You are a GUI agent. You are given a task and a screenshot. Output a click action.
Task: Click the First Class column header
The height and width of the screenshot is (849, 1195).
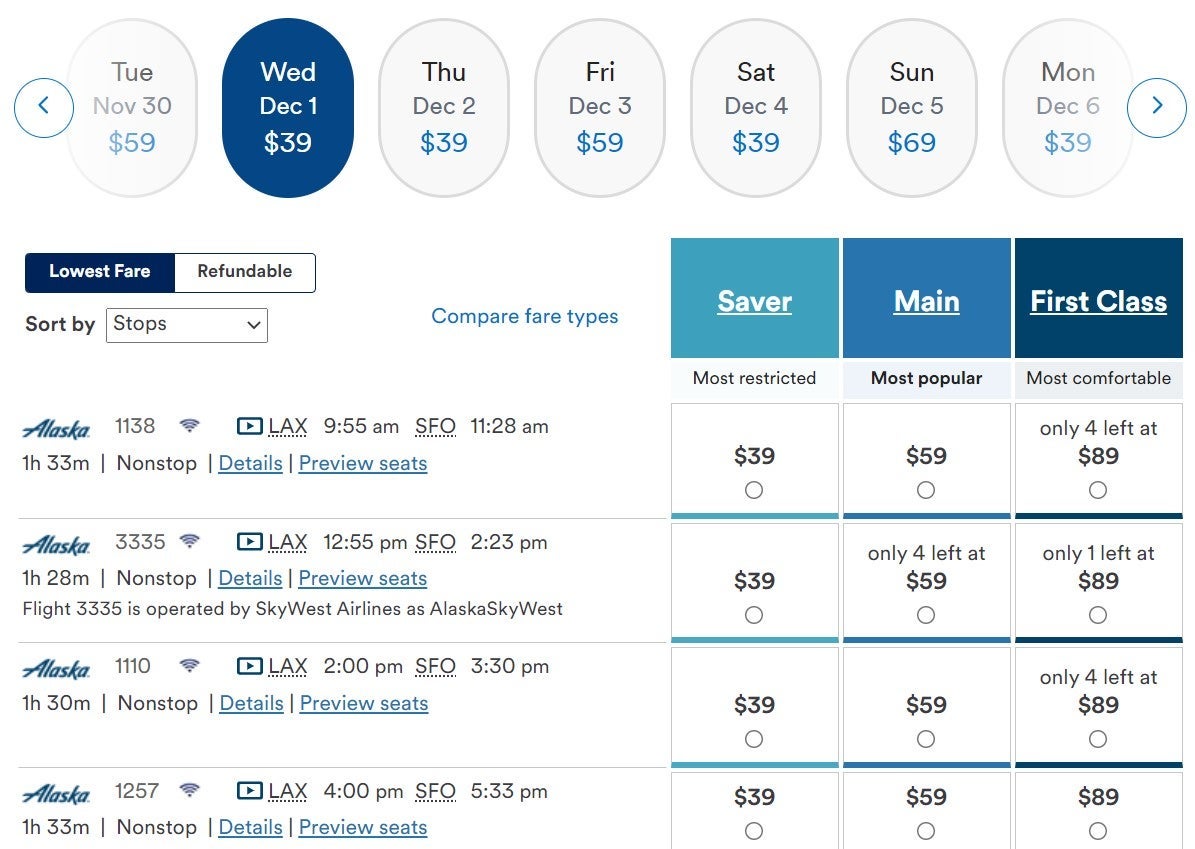[x=1098, y=301]
